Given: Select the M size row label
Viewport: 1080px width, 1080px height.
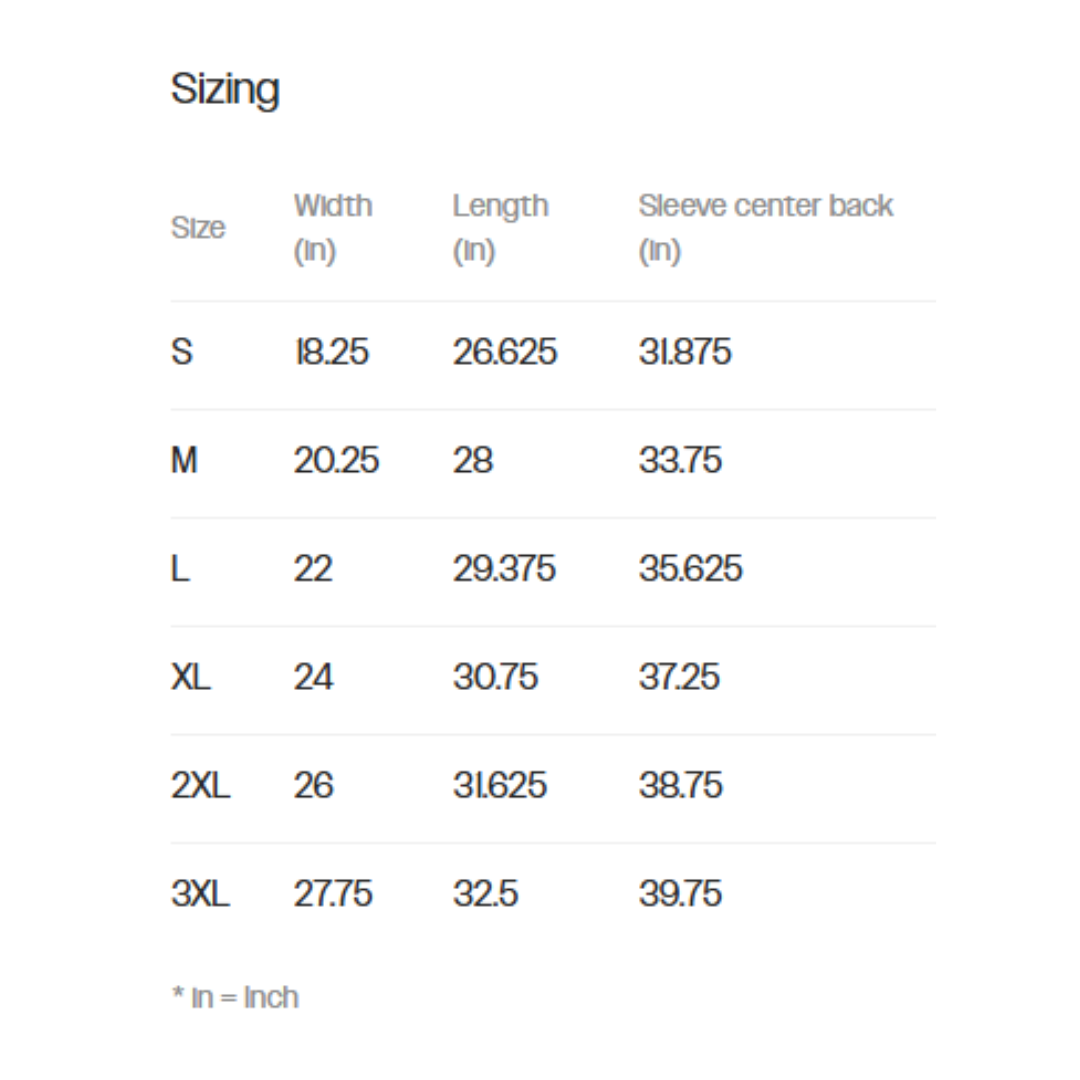Looking at the screenshot, I should point(184,459).
